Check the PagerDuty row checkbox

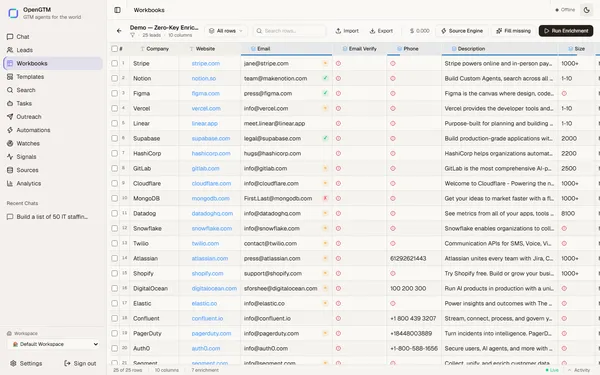click(114, 333)
